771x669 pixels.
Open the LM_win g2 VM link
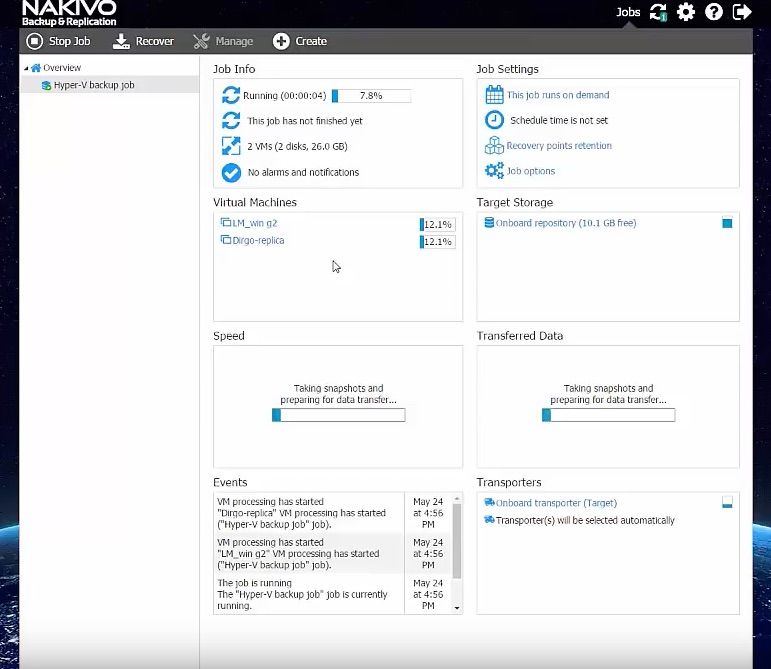click(x=255, y=223)
